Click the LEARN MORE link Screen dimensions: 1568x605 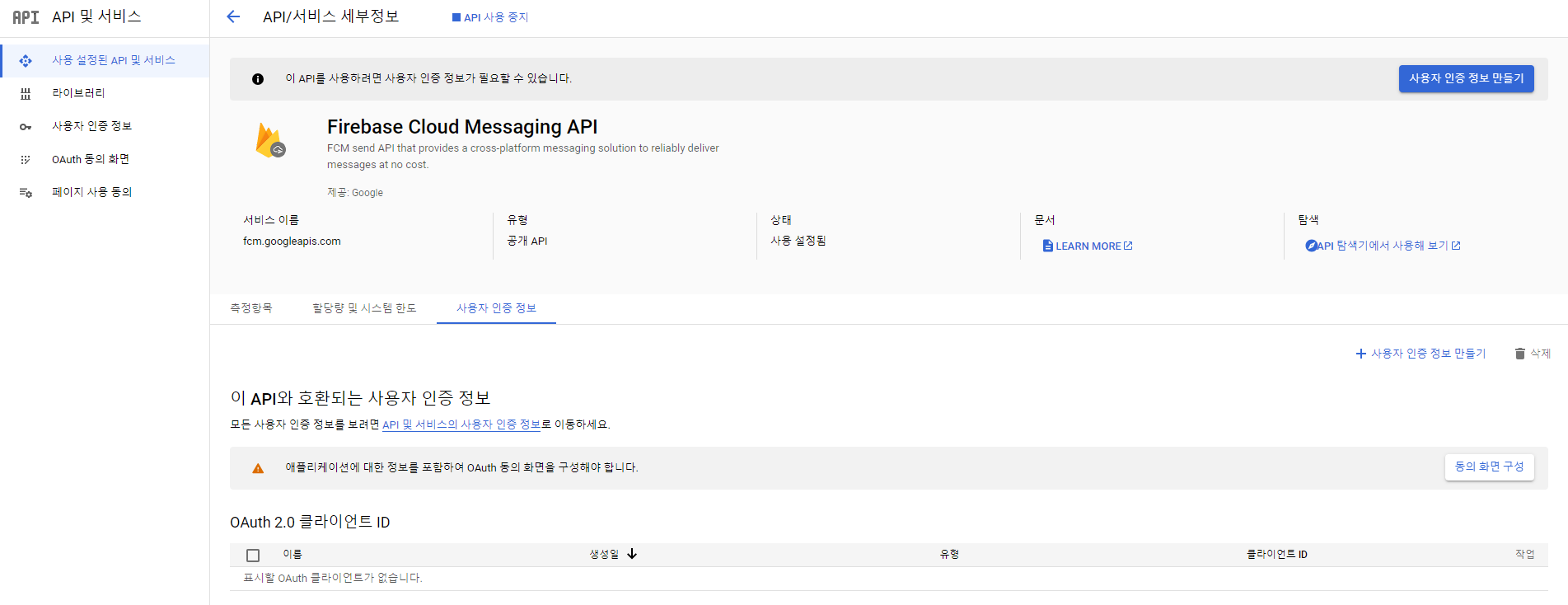tap(1088, 246)
